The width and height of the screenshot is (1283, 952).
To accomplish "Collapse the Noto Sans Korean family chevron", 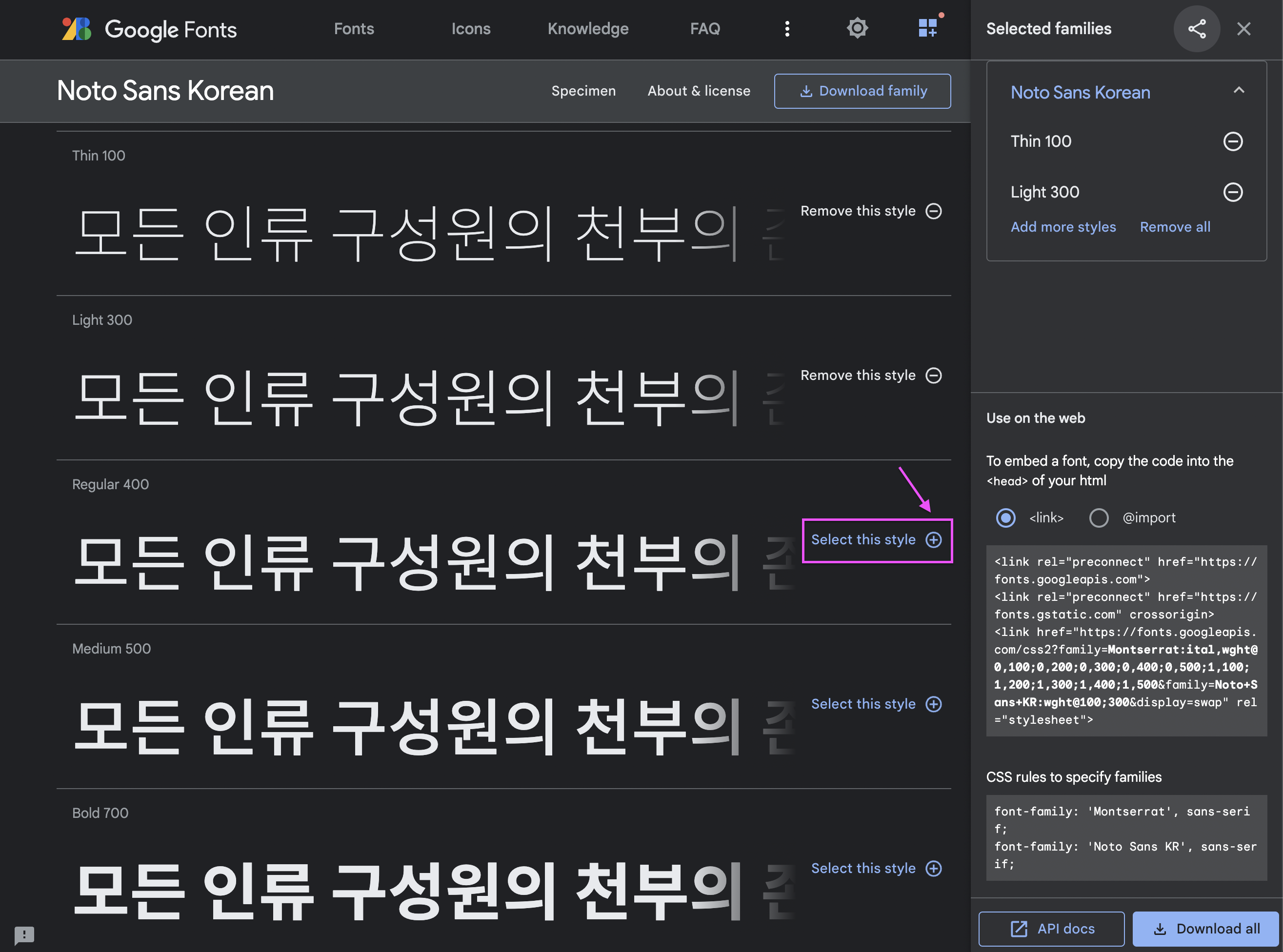I will [1239, 91].
